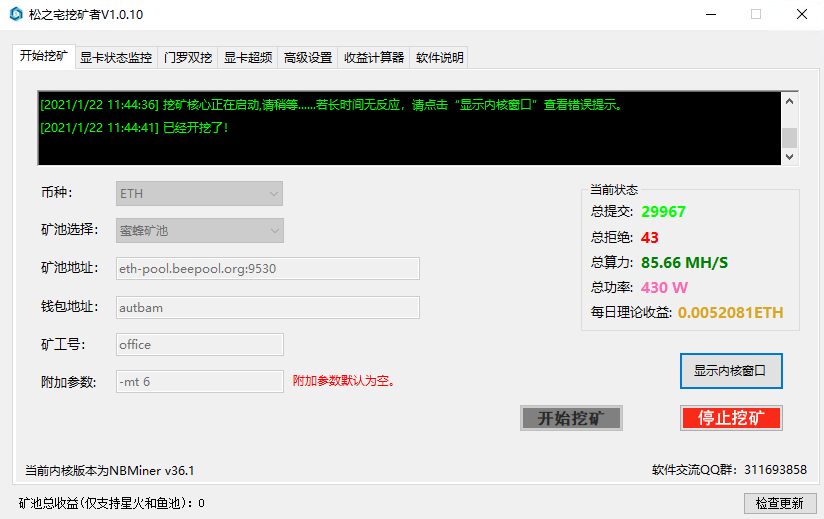Click the 11:44:36 log line 挖矿核心正在启动

click(x=332, y=105)
